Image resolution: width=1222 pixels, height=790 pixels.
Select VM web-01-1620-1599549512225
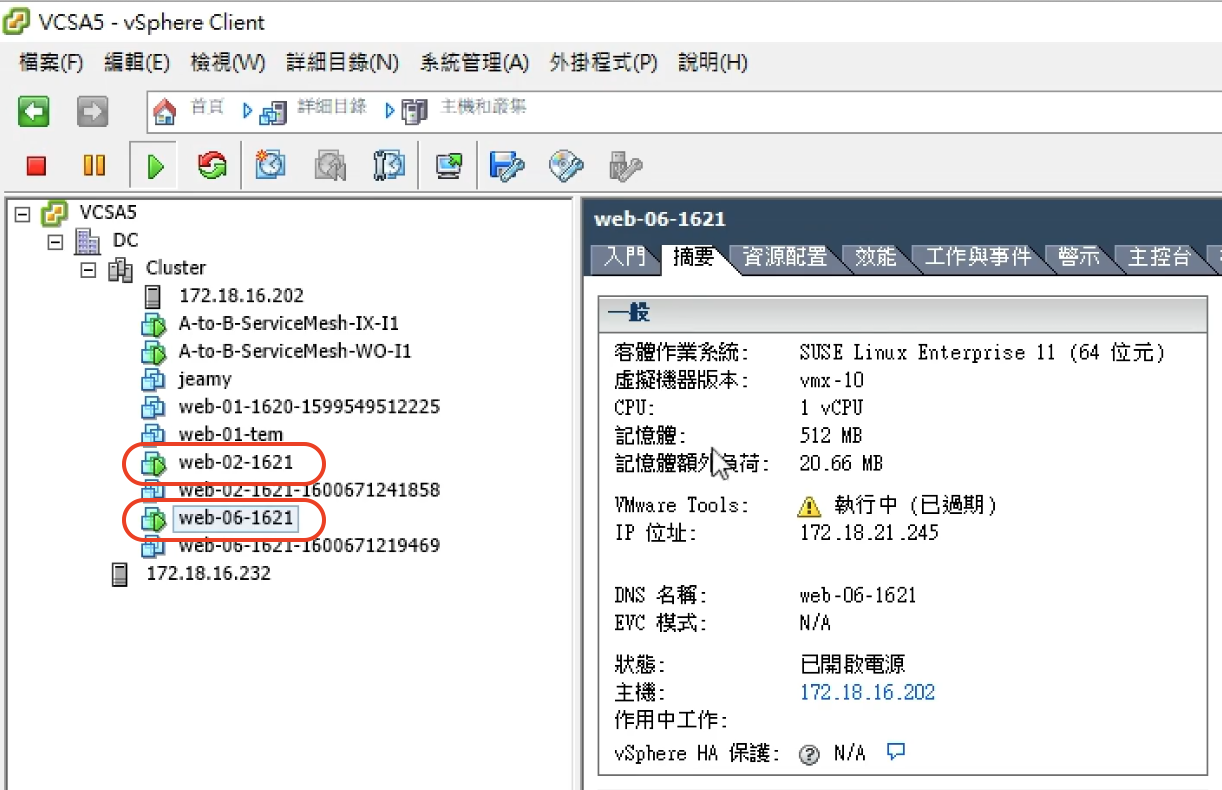[x=309, y=407]
